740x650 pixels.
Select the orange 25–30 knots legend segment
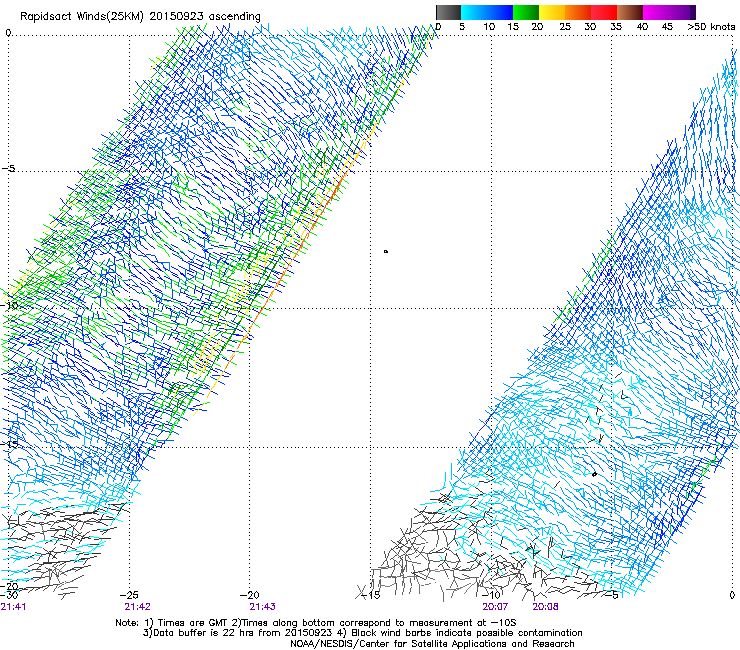point(578,12)
